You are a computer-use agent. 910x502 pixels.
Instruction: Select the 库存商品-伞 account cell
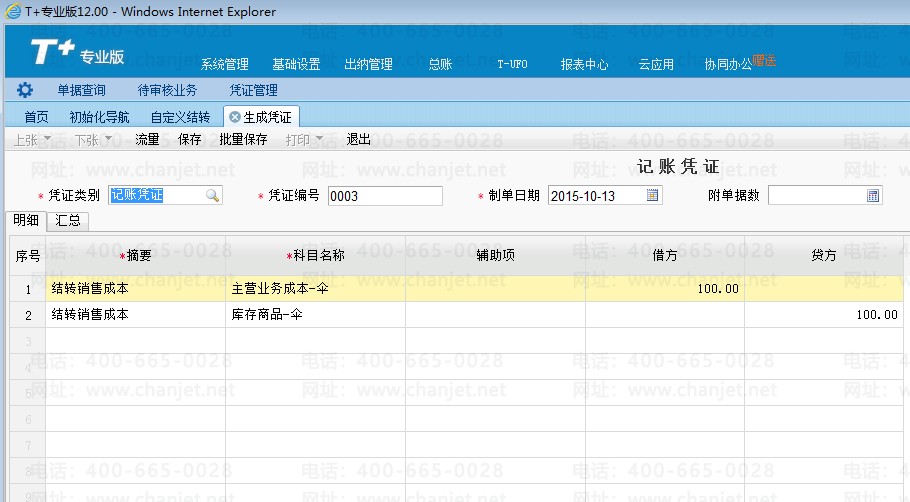pos(315,314)
